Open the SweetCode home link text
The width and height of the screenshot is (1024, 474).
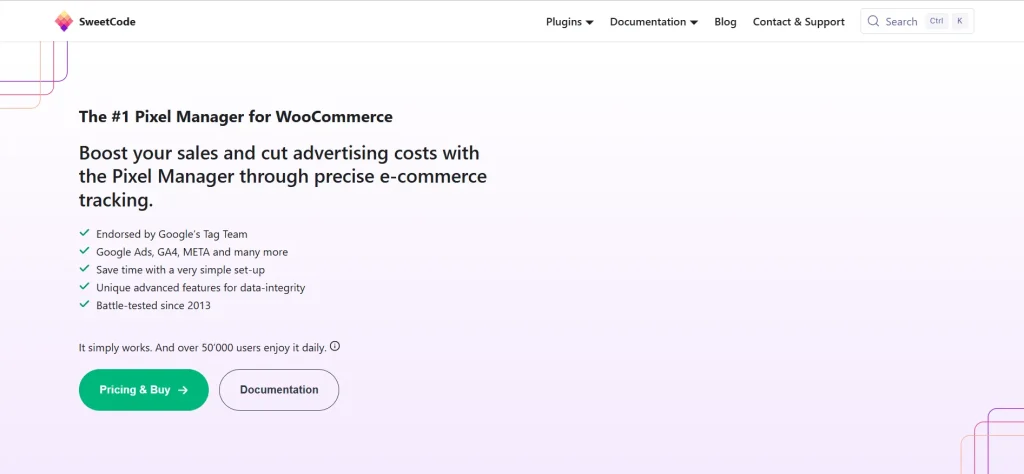[x=107, y=22]
